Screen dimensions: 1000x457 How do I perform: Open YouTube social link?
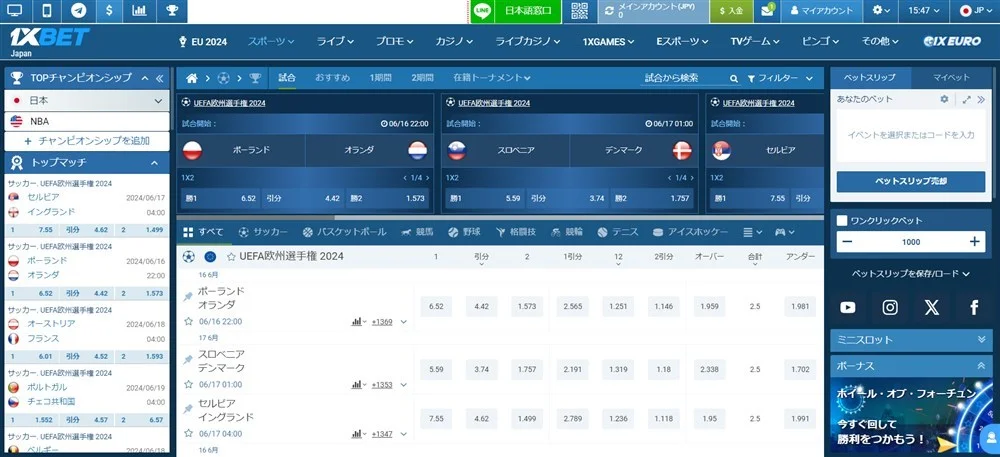click(848, 308)
